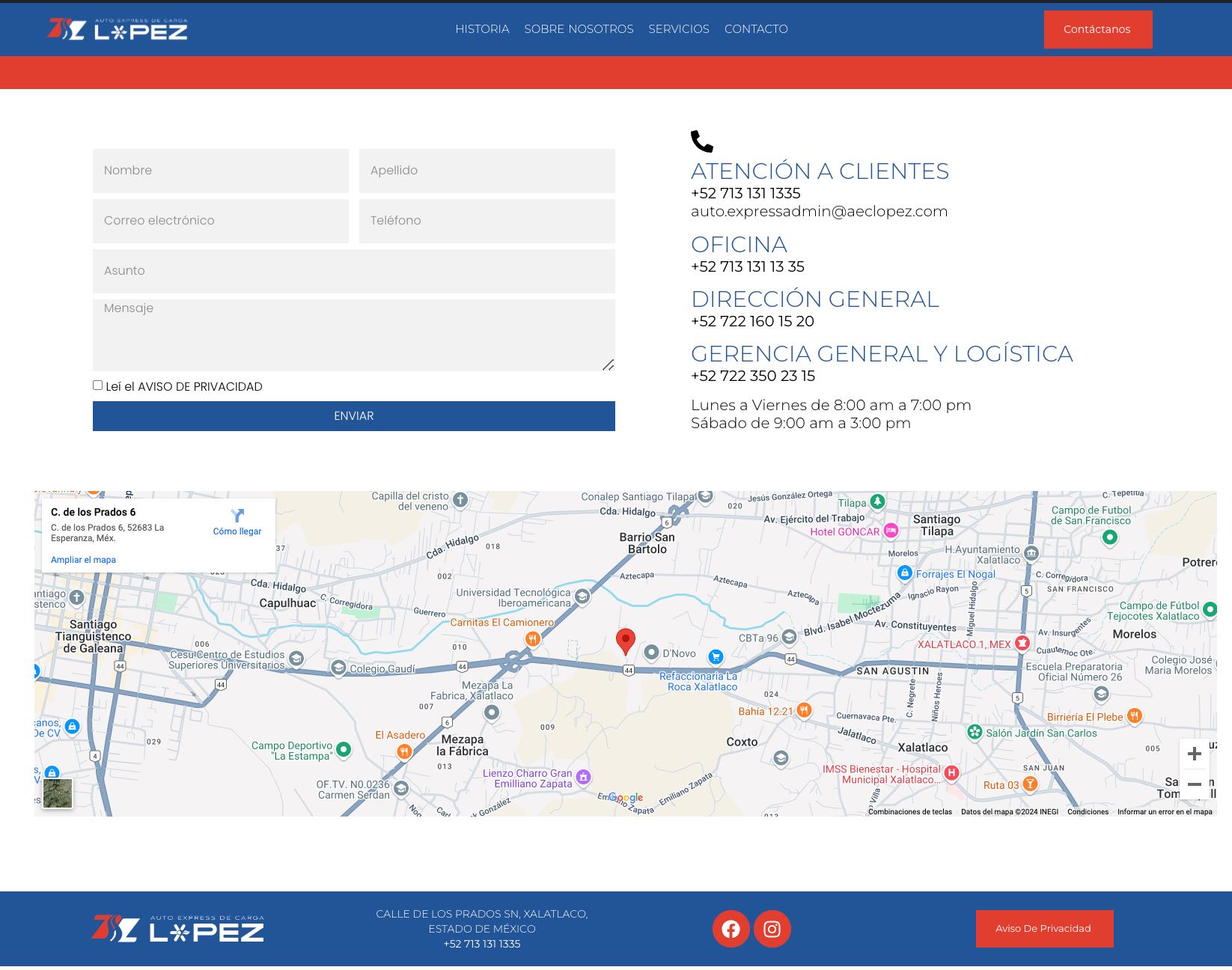Image resolution: width=1232 pixels, height=970 pixels.
Task: Click the IMSS Bienestar hospital marker
Action: point(951,772)
